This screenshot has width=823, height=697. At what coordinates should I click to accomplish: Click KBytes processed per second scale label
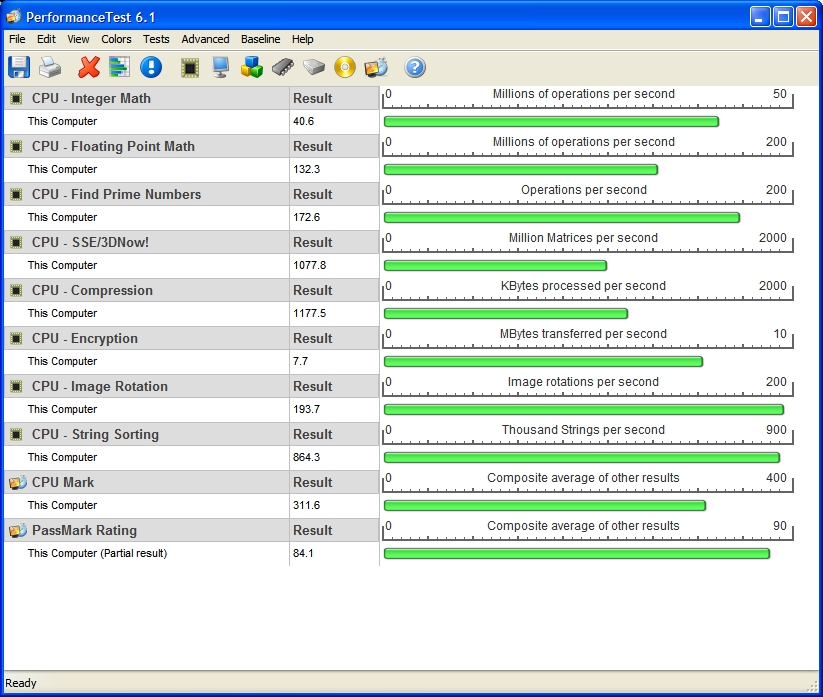[583, 286]
